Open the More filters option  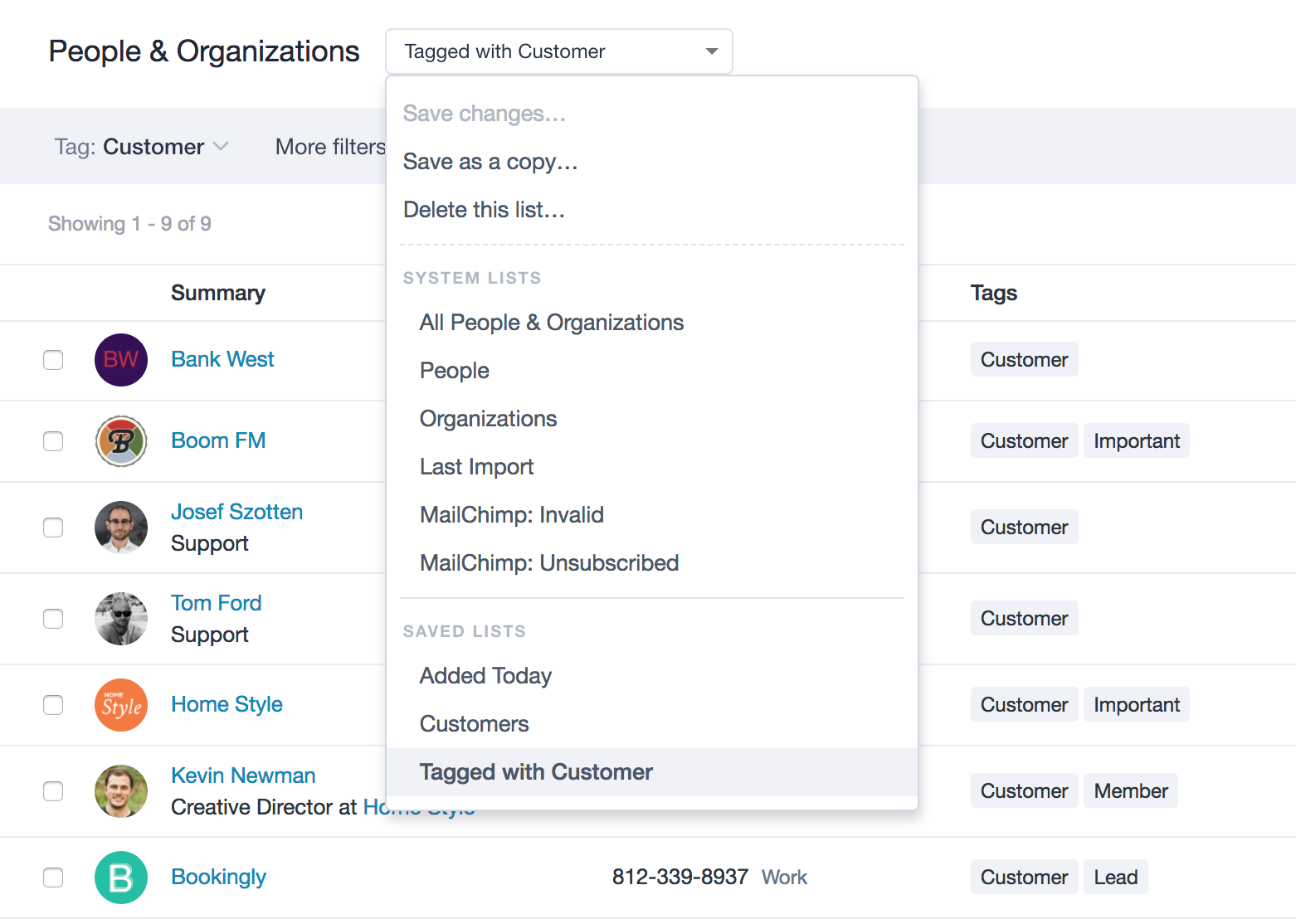(330, 147)
